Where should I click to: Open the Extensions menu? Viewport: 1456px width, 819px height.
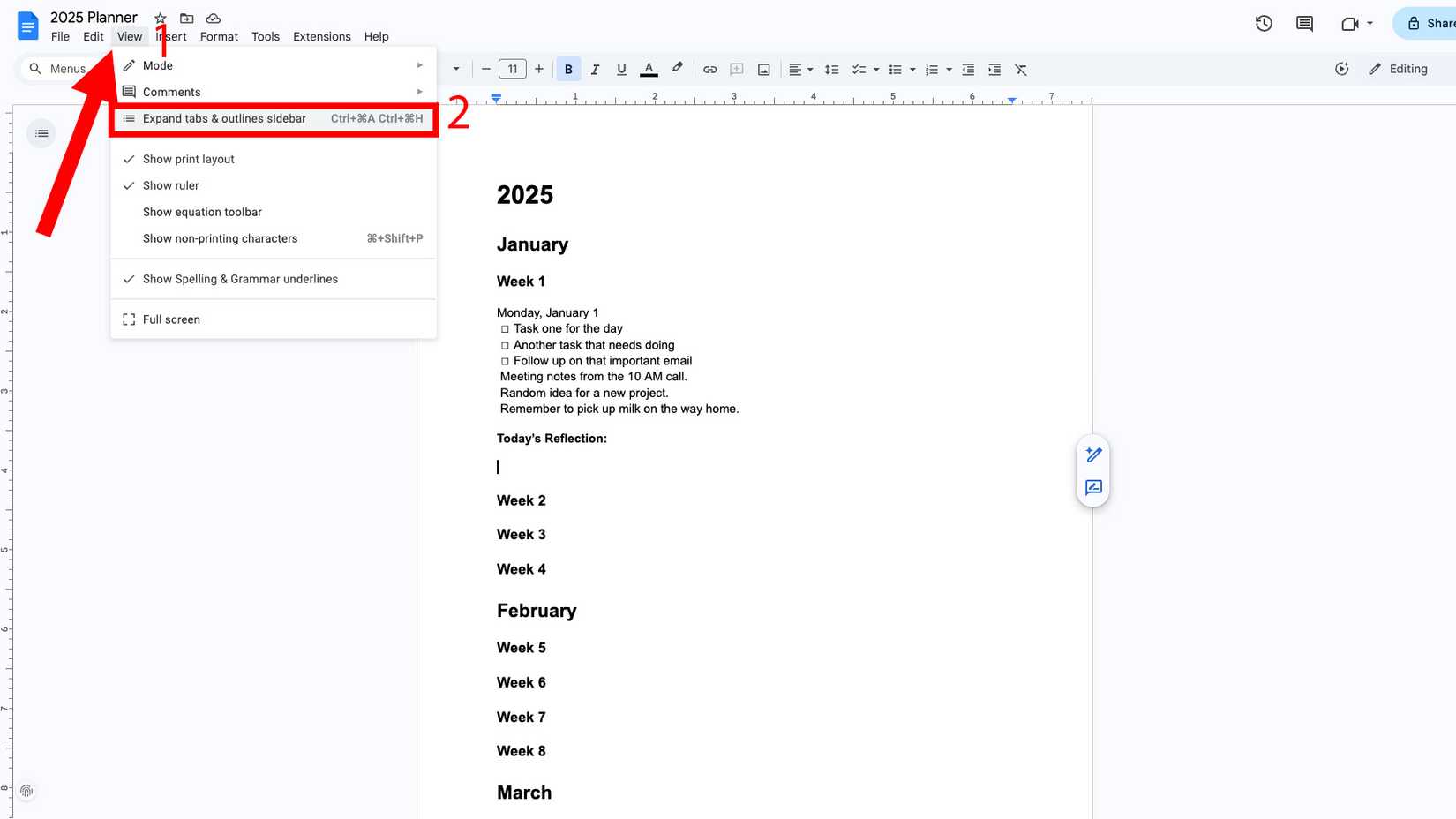point(321,36)
